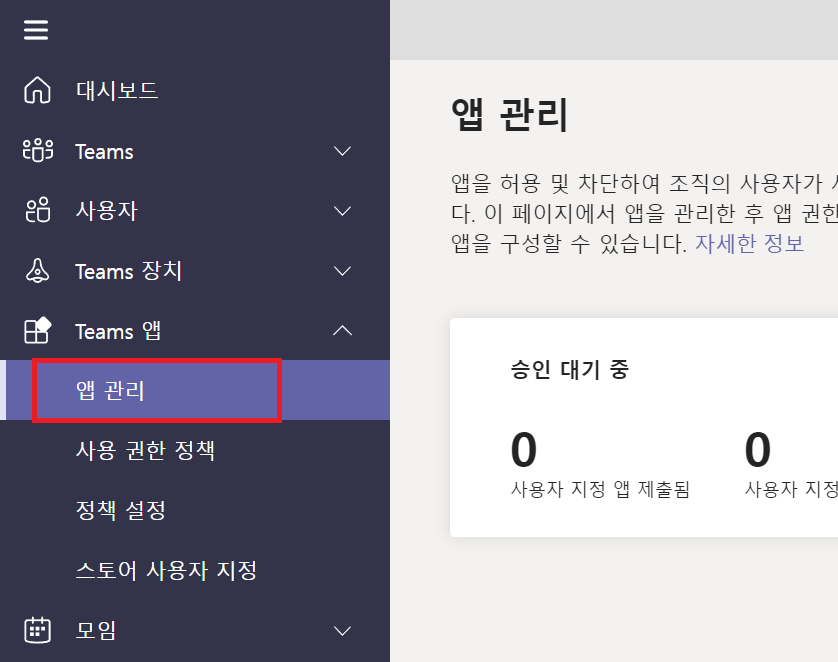This screenshot has width=838, height=662.
Task: Expand the 모임 section chevron
Action: (x=342, y=630)
